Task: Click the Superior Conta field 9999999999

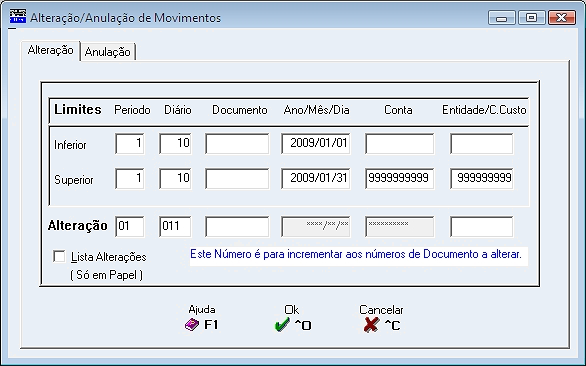Action: pyautogui.click(x=400, y=178)
